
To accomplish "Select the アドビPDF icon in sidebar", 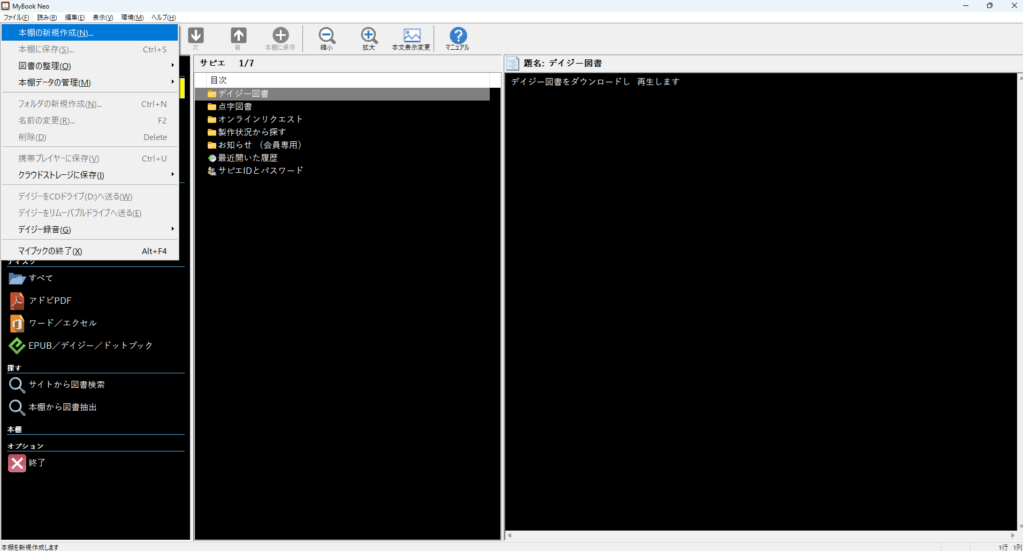I will point(17,300).
